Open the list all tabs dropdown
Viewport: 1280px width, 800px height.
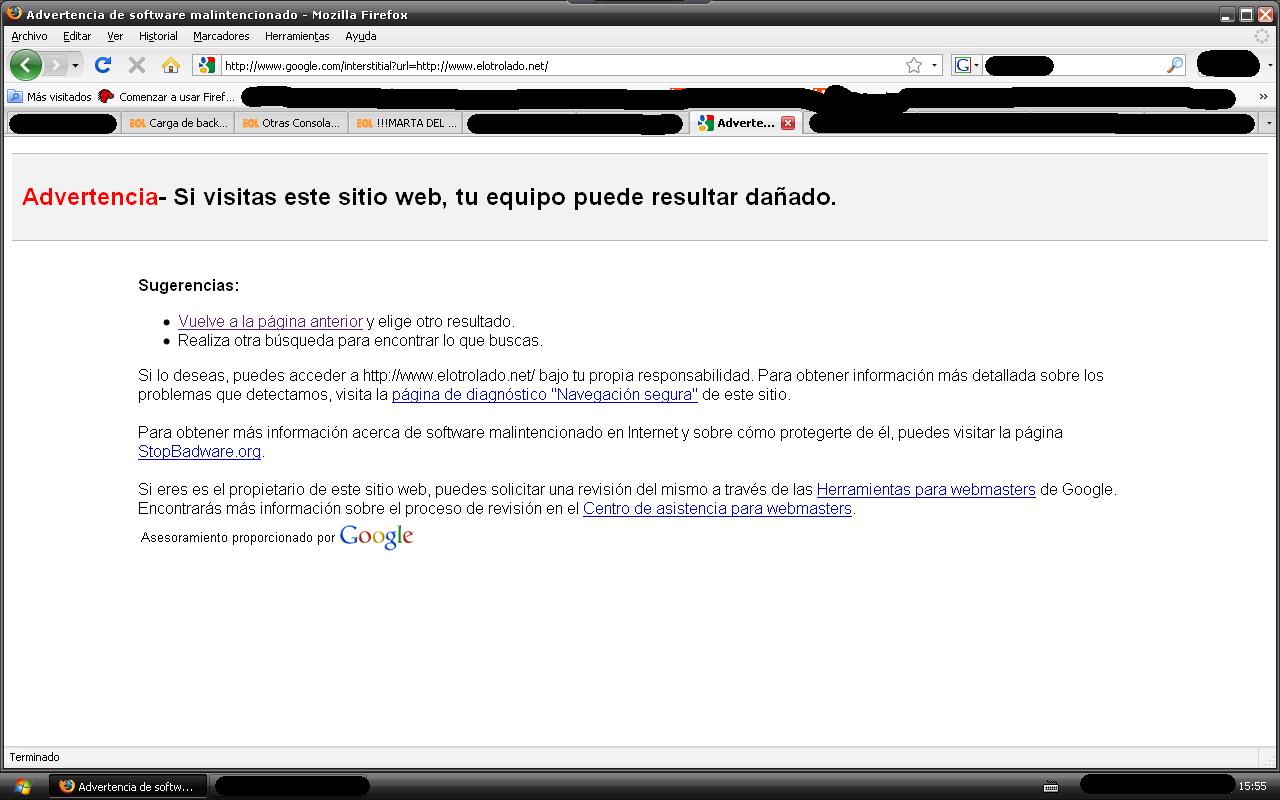[x=1269, y=123]
